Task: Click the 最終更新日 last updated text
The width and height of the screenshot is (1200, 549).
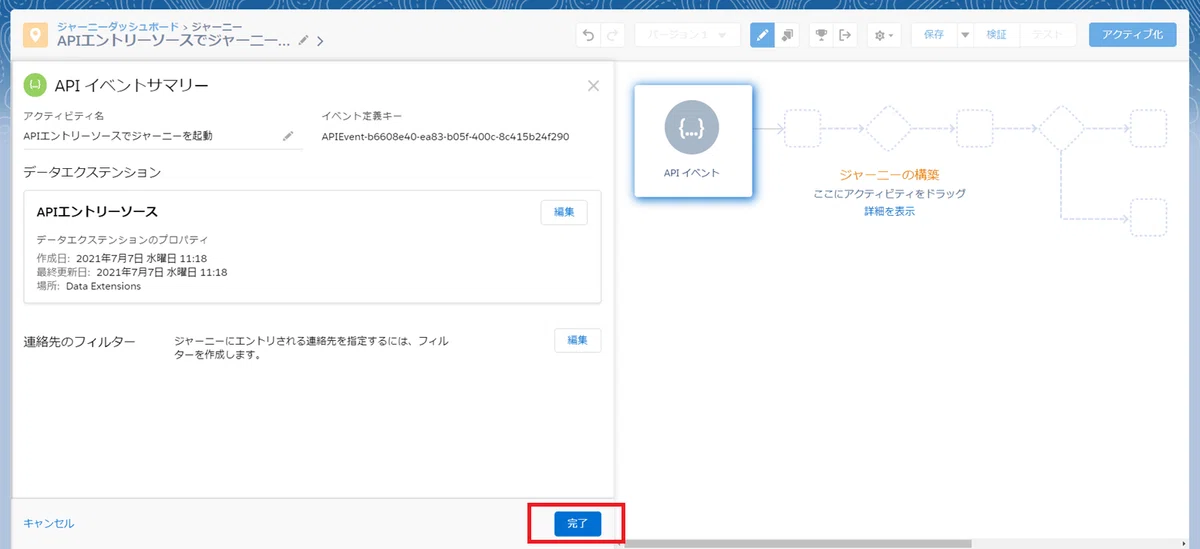Action: tap(132, 272)
